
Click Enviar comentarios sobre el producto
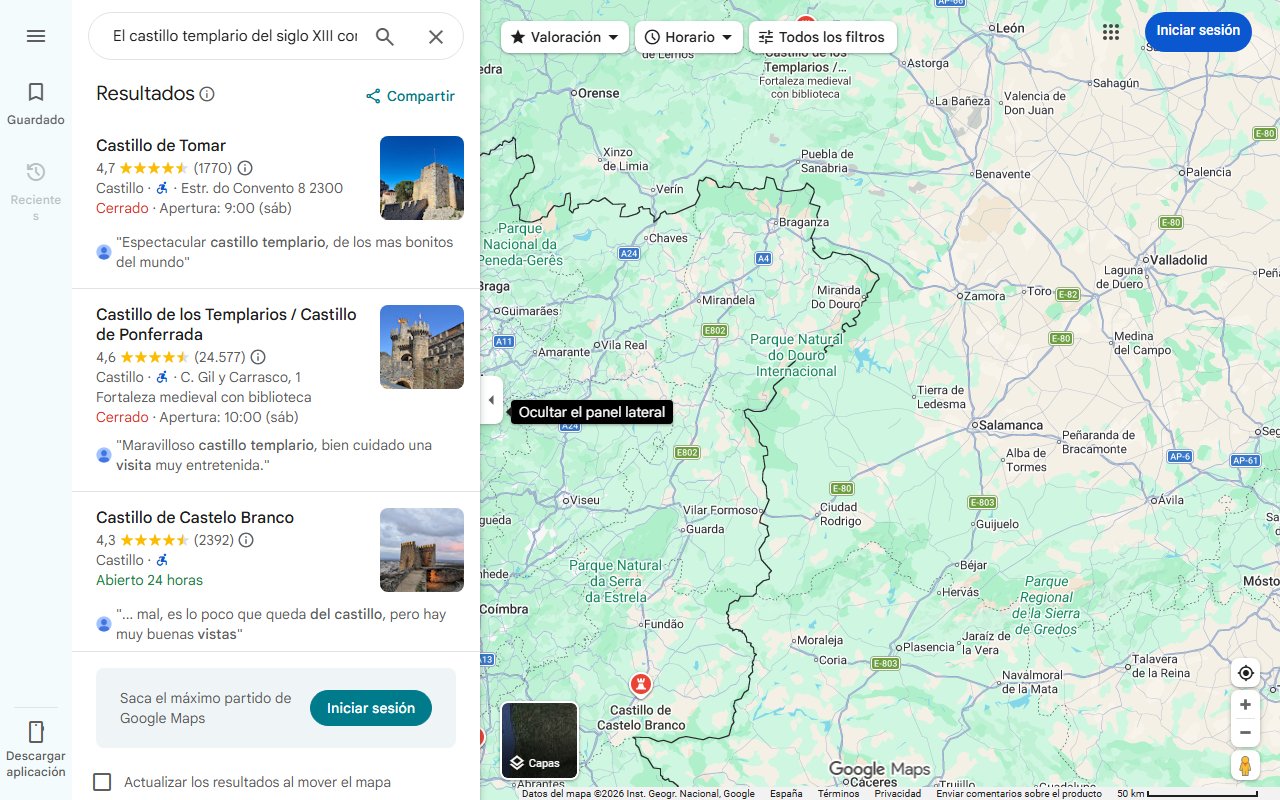pos(1019,794)
